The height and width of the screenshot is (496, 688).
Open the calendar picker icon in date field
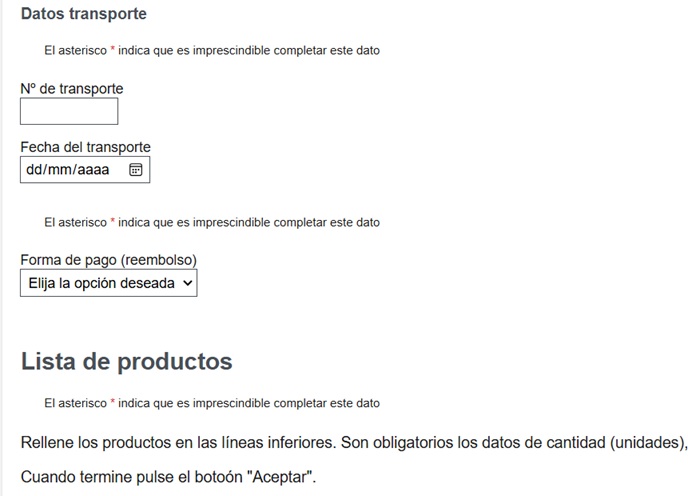pyautogui.click(x=136, y=169)
